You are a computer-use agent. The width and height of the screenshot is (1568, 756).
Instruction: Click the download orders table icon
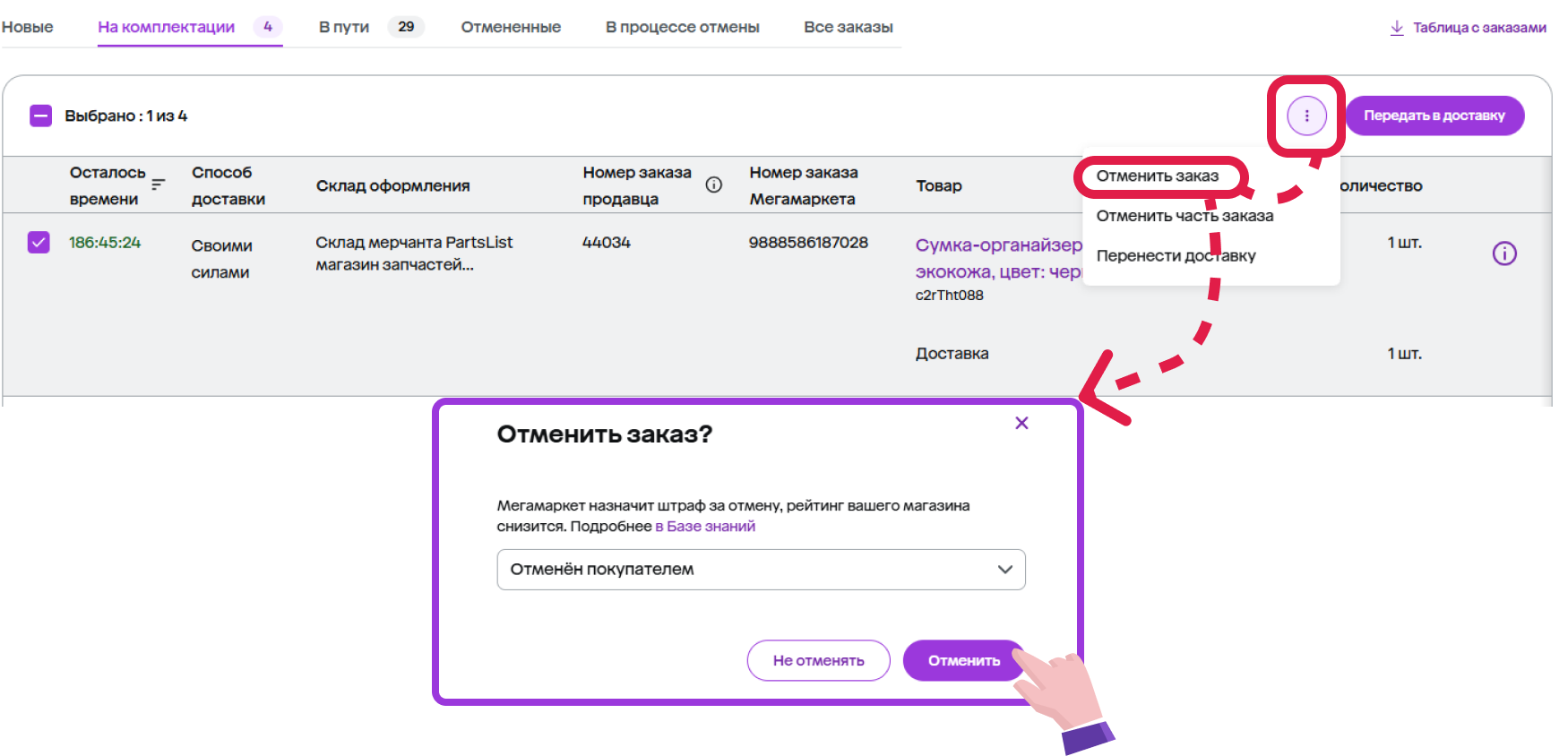coord(1396,28)
